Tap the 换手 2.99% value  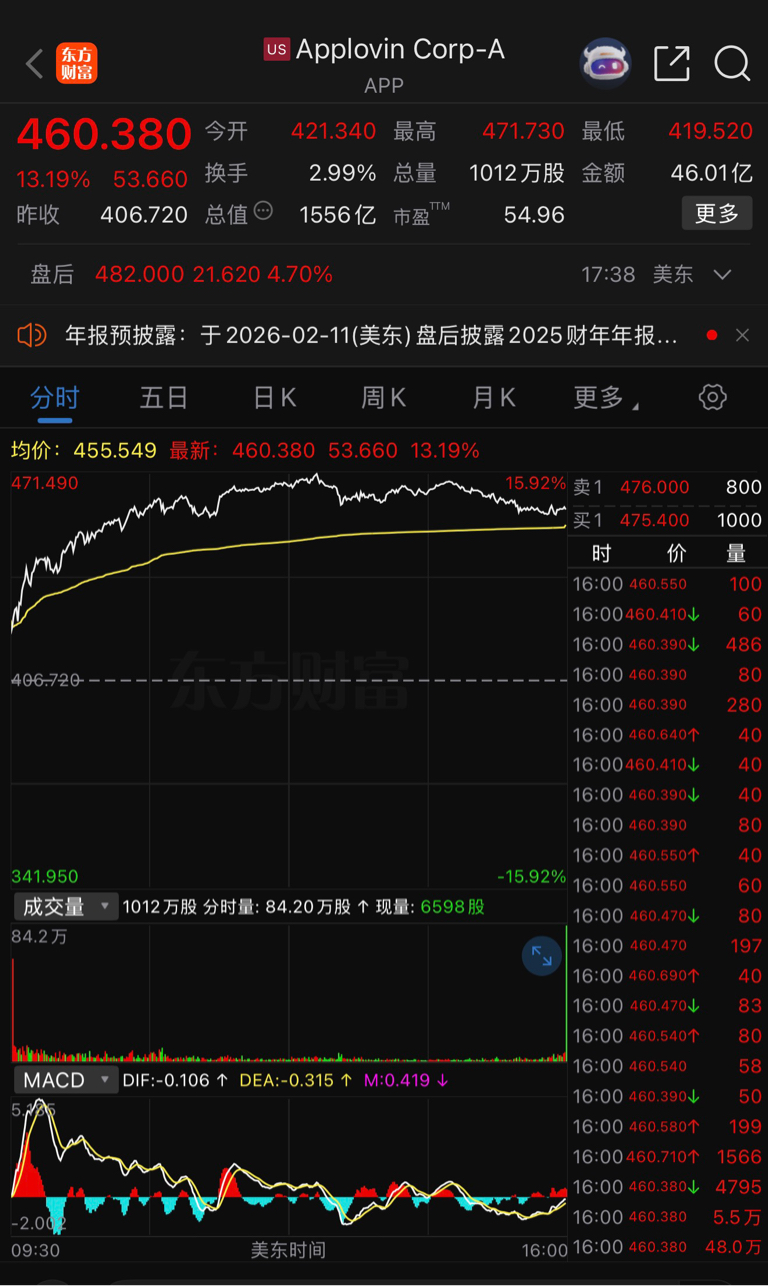click(342, 173)
